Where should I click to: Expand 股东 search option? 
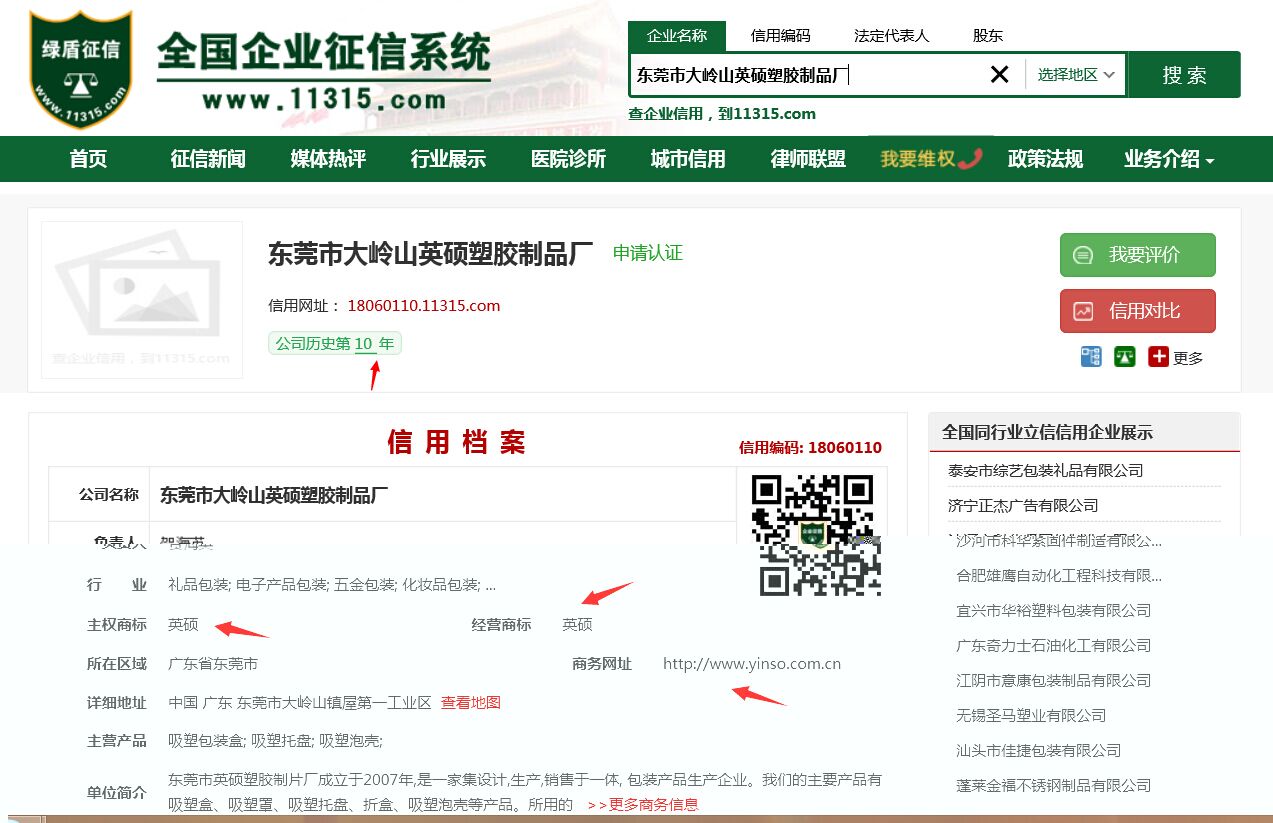987,34
